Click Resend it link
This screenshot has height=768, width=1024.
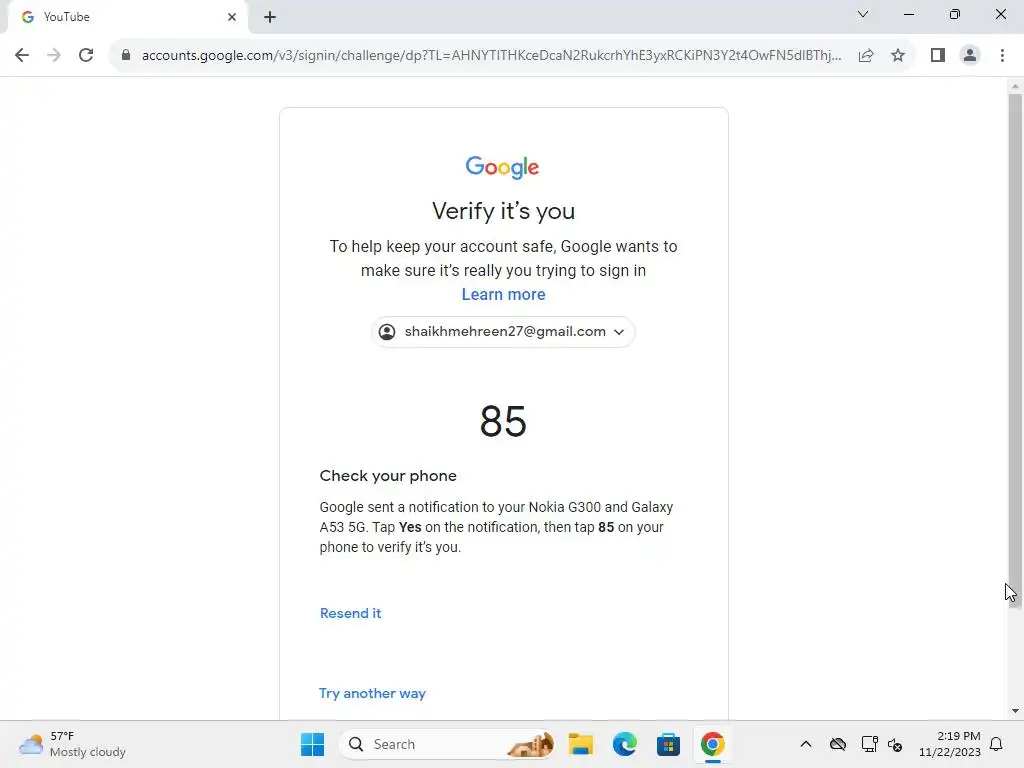point(350,613)
